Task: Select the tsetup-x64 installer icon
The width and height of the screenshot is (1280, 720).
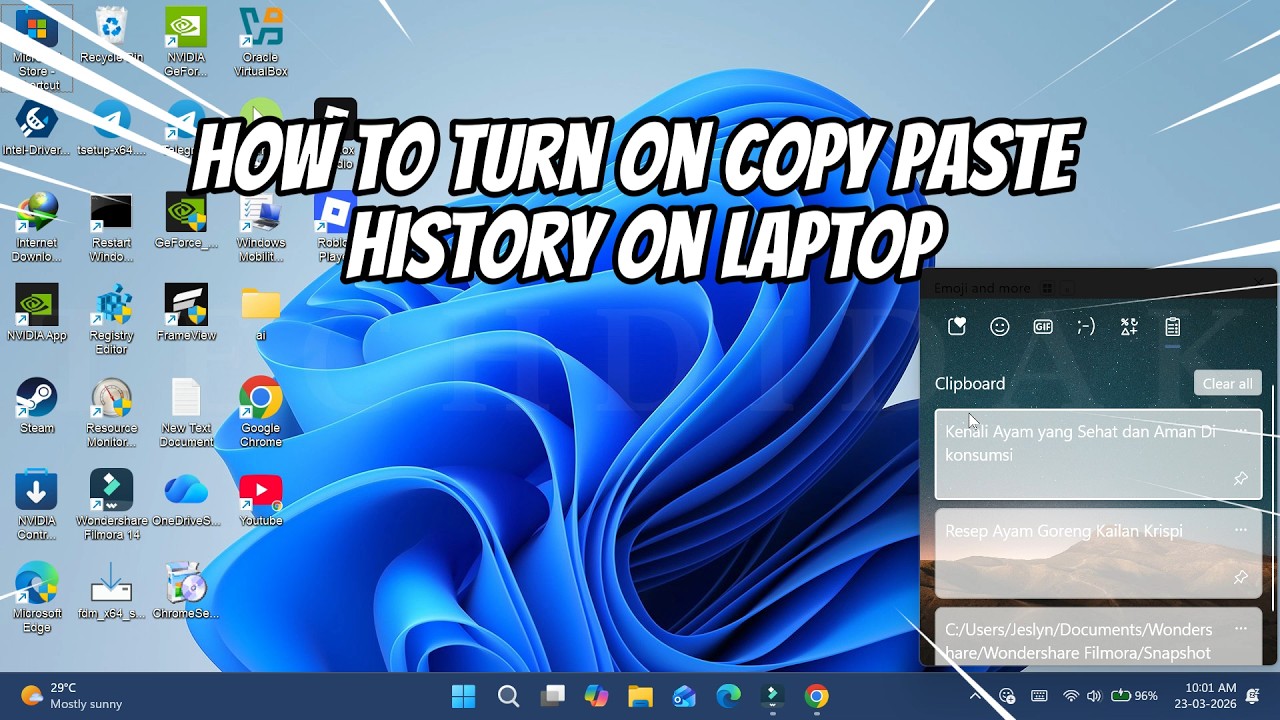Action: click(x=111, y=129)
